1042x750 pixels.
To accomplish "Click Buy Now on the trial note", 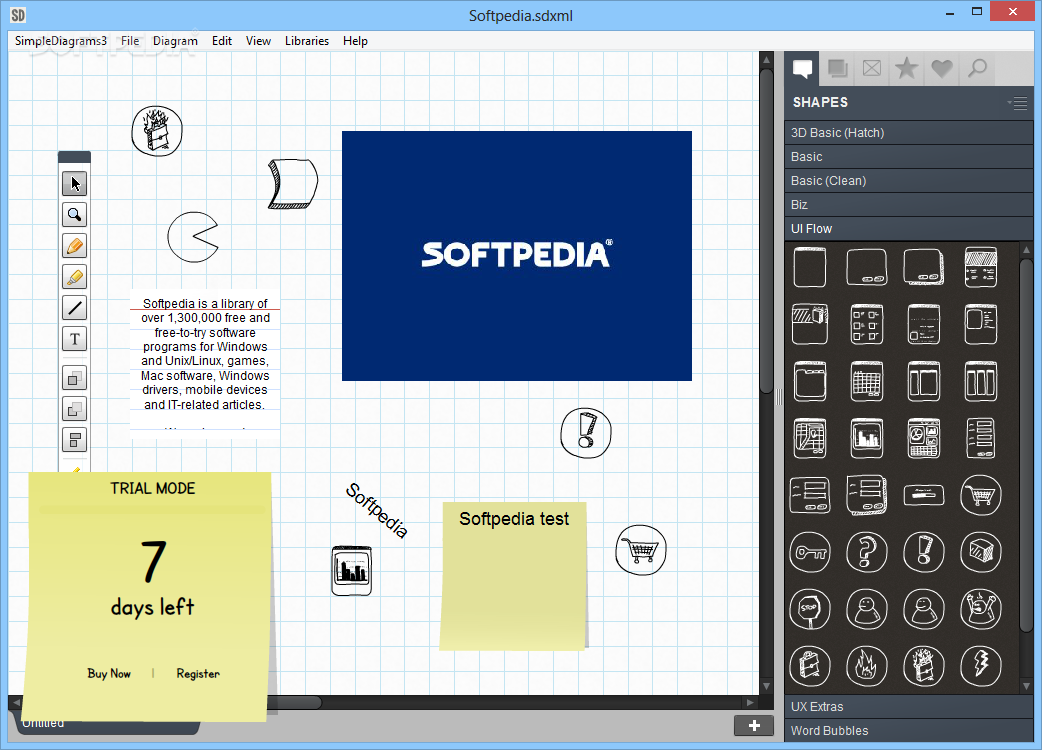I will click(x=109, y=673).
